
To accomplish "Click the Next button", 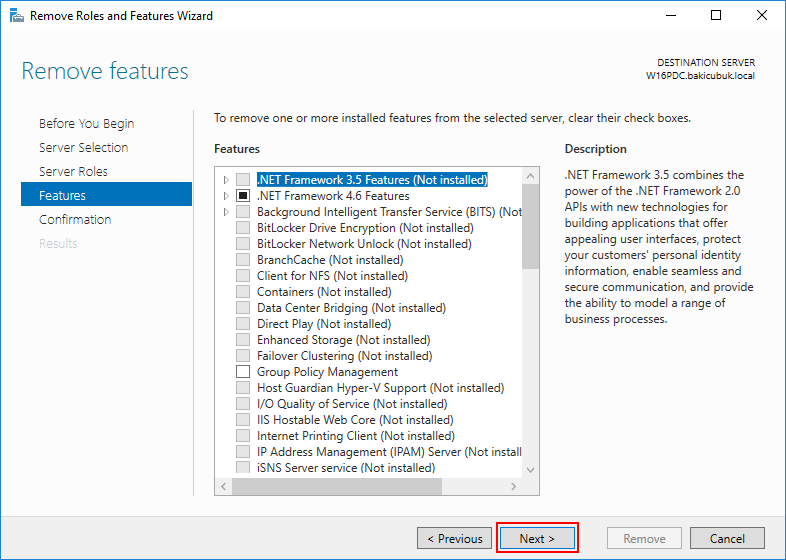I will point(537,538).
